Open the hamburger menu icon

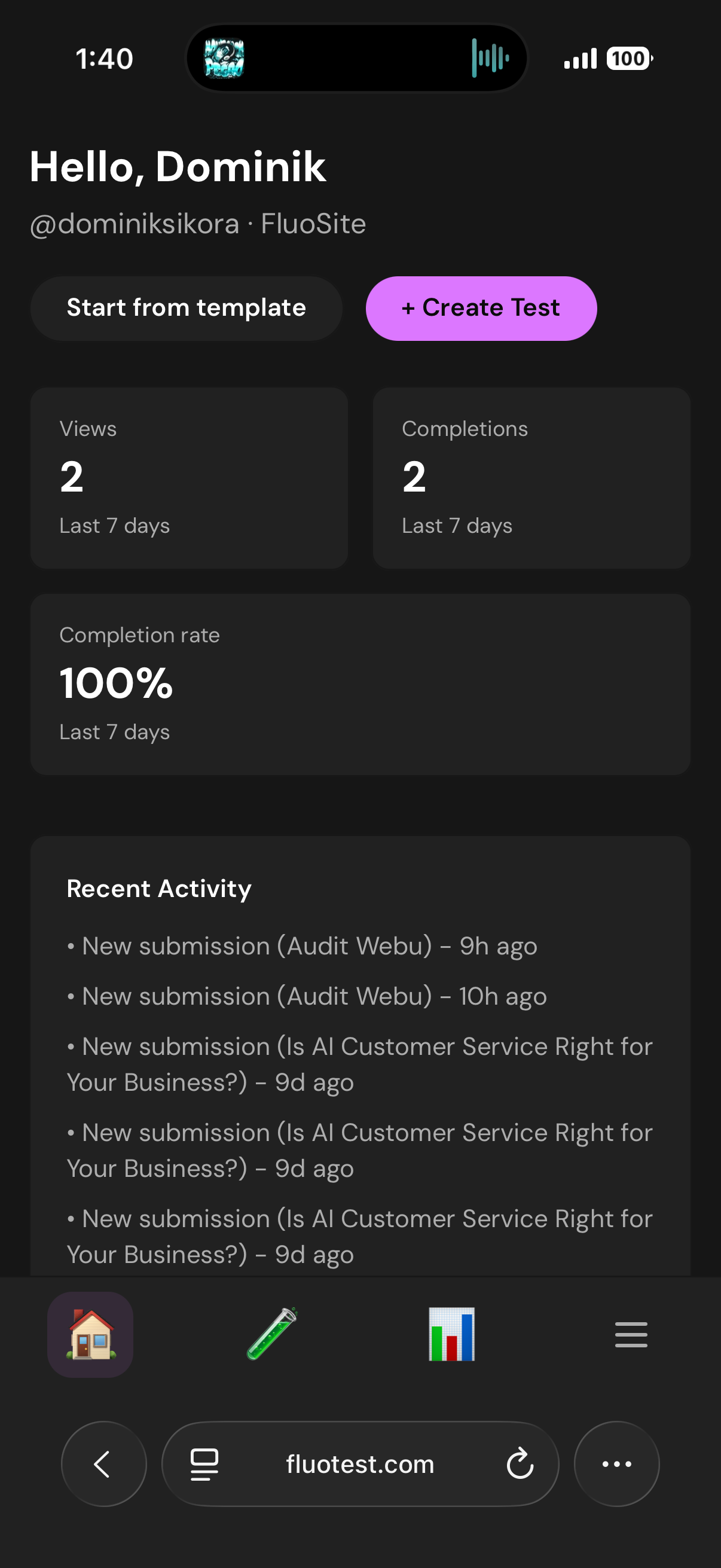(x=631, y=1335)
